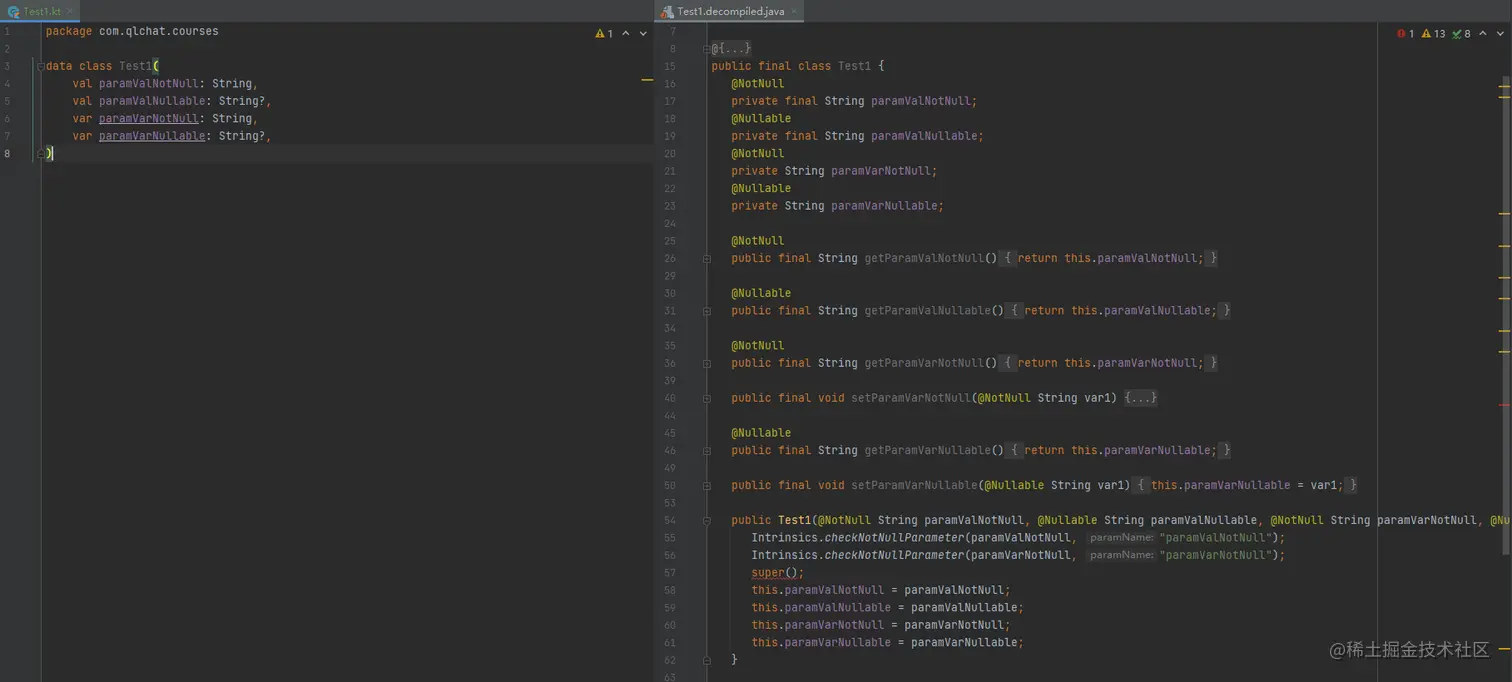Screen dimensions: 1512x682
Task: Click the red error stripe on the right scrollbar
Action: pos(1504,404)
